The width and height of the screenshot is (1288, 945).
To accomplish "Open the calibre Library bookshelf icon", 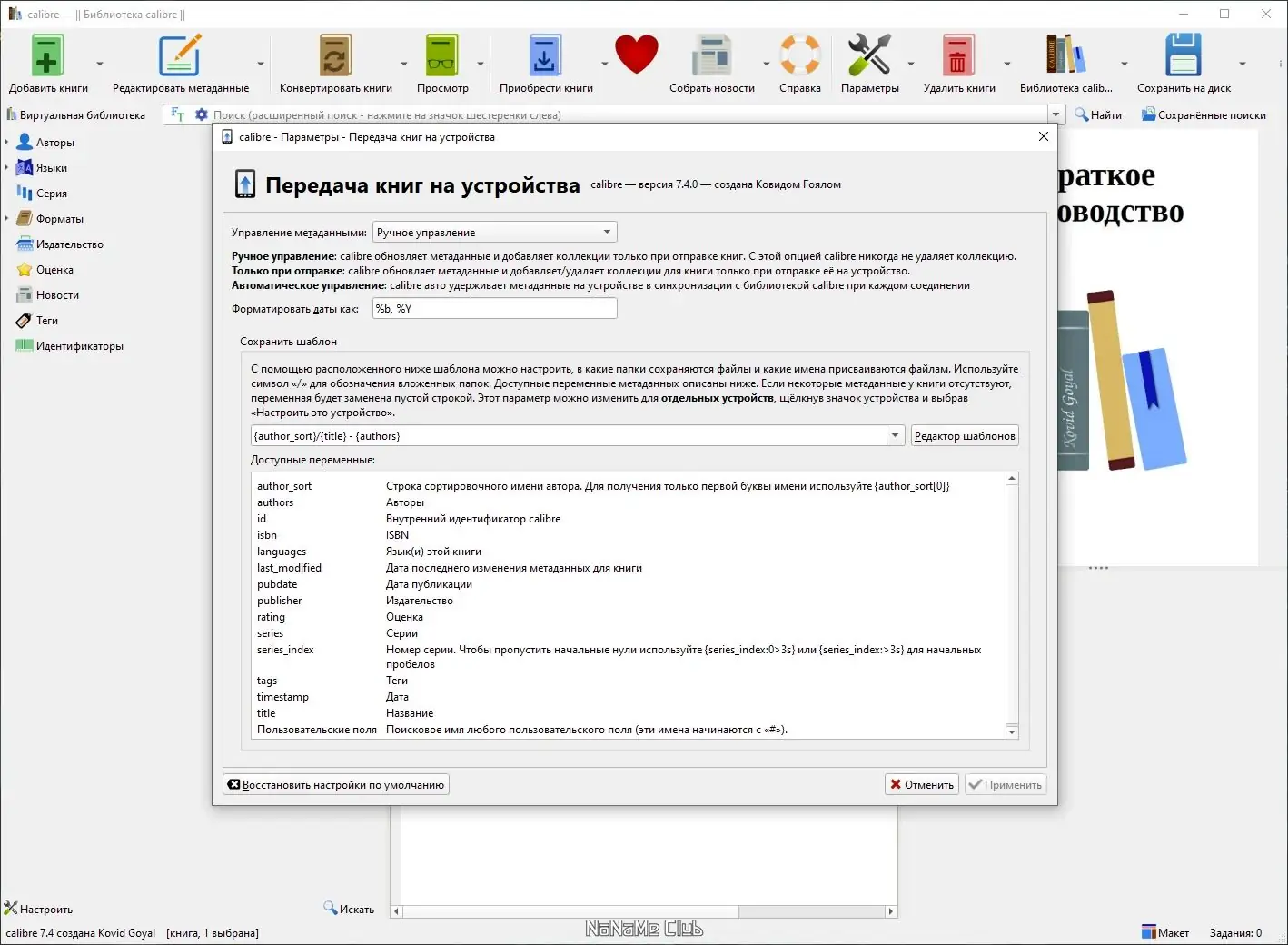I will (1065, 55).
